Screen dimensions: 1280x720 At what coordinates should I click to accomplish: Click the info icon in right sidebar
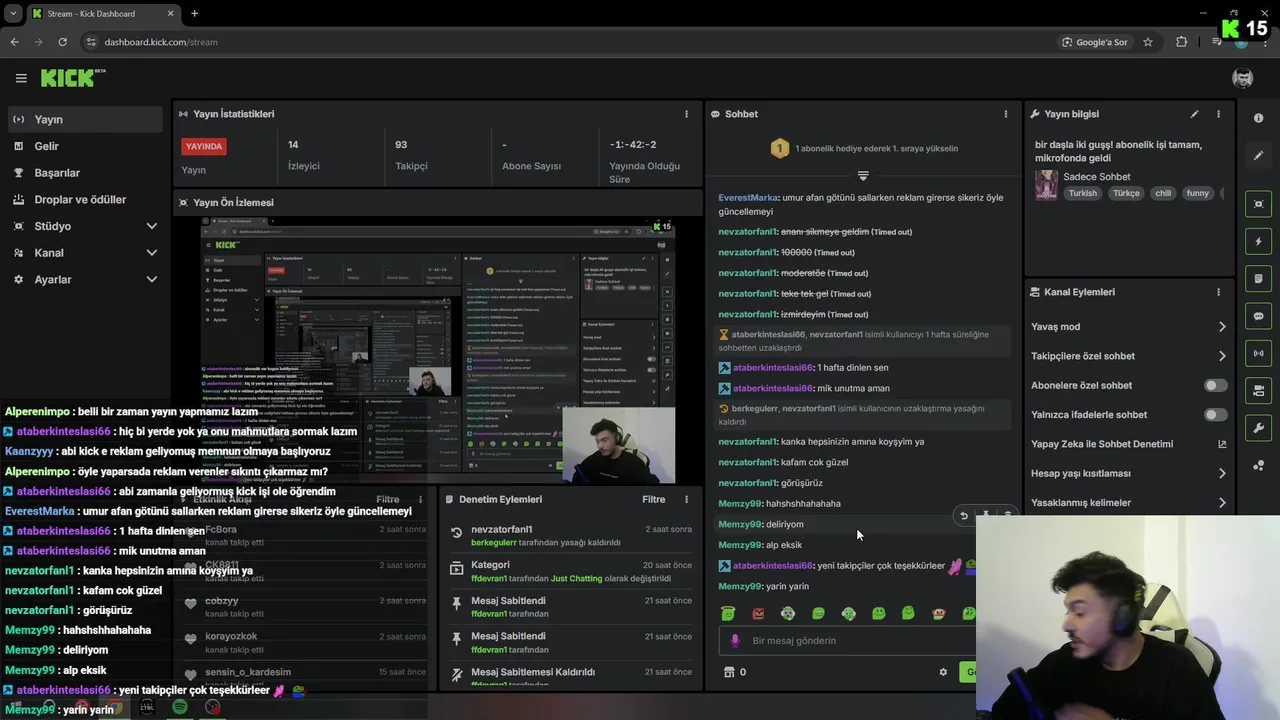click(1258, 118)
